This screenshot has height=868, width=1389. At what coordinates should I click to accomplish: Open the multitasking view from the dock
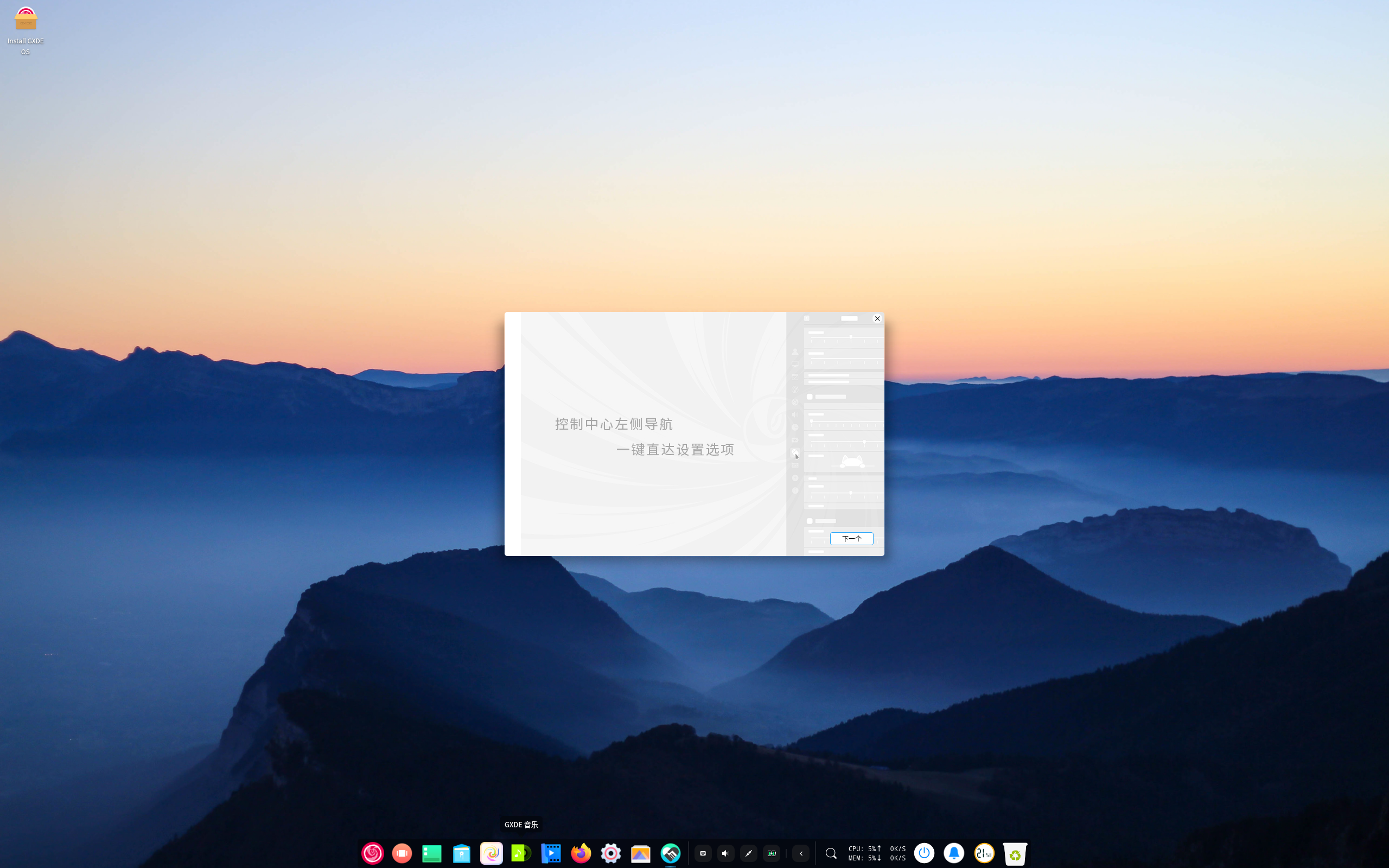(x=402, y=853)
